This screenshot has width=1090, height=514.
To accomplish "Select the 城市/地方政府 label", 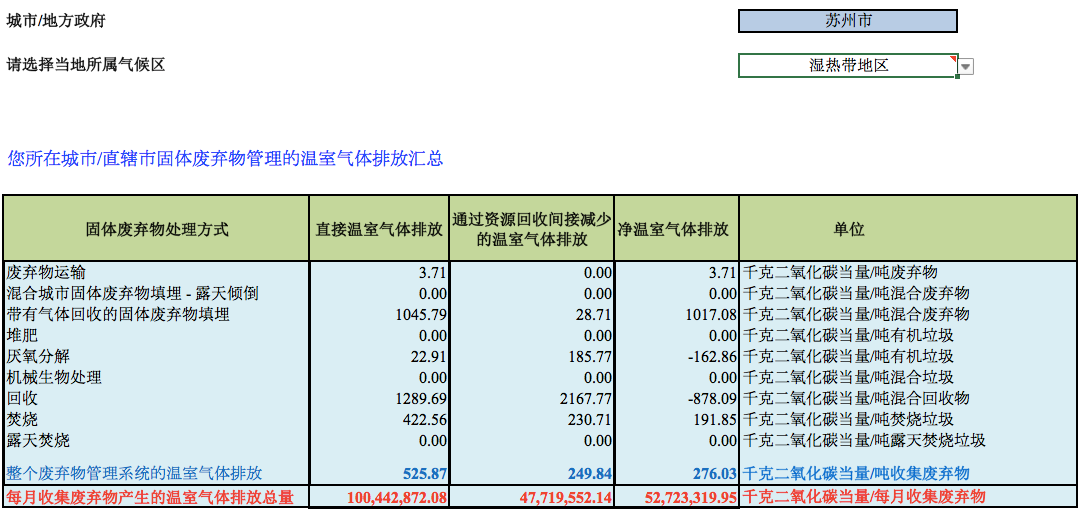I will click(x=56, y=21).
